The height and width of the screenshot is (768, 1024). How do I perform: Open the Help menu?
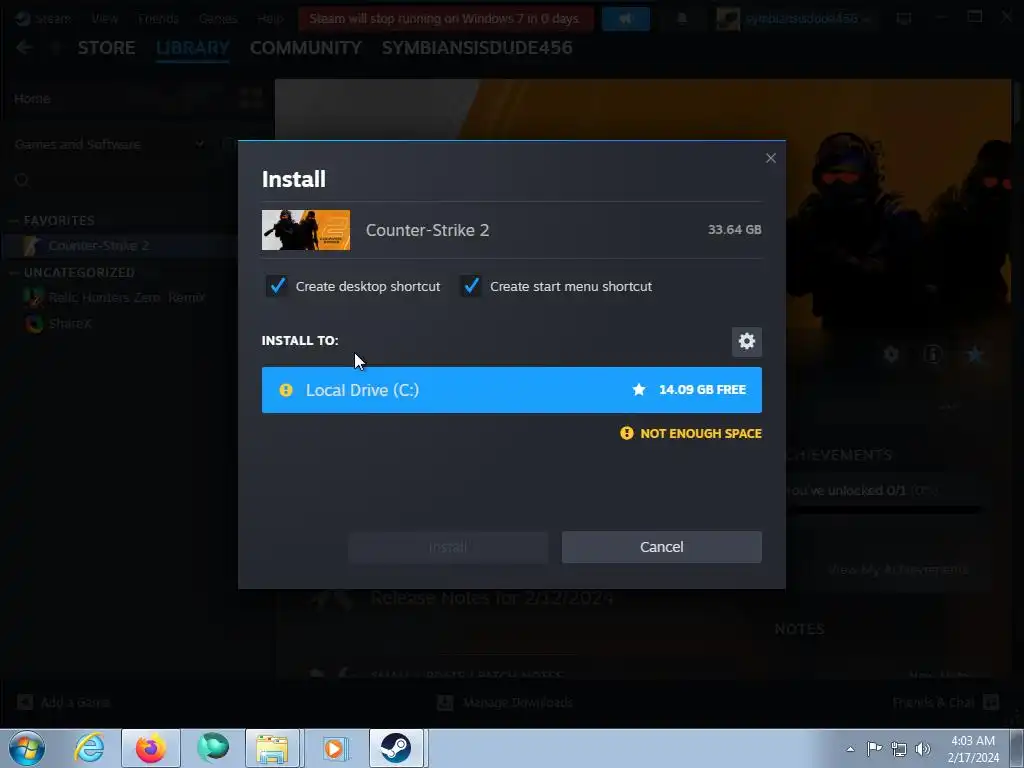(270, 18)
